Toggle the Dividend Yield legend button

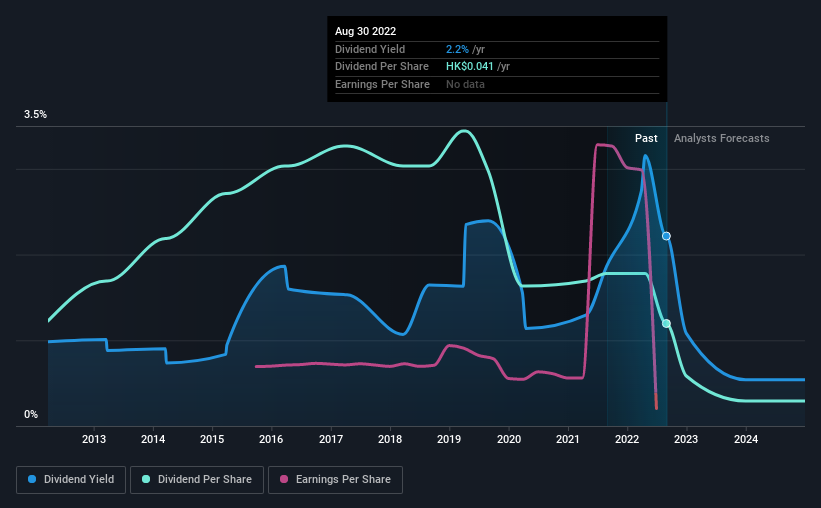pyautogui.click(x=70, y=480)
